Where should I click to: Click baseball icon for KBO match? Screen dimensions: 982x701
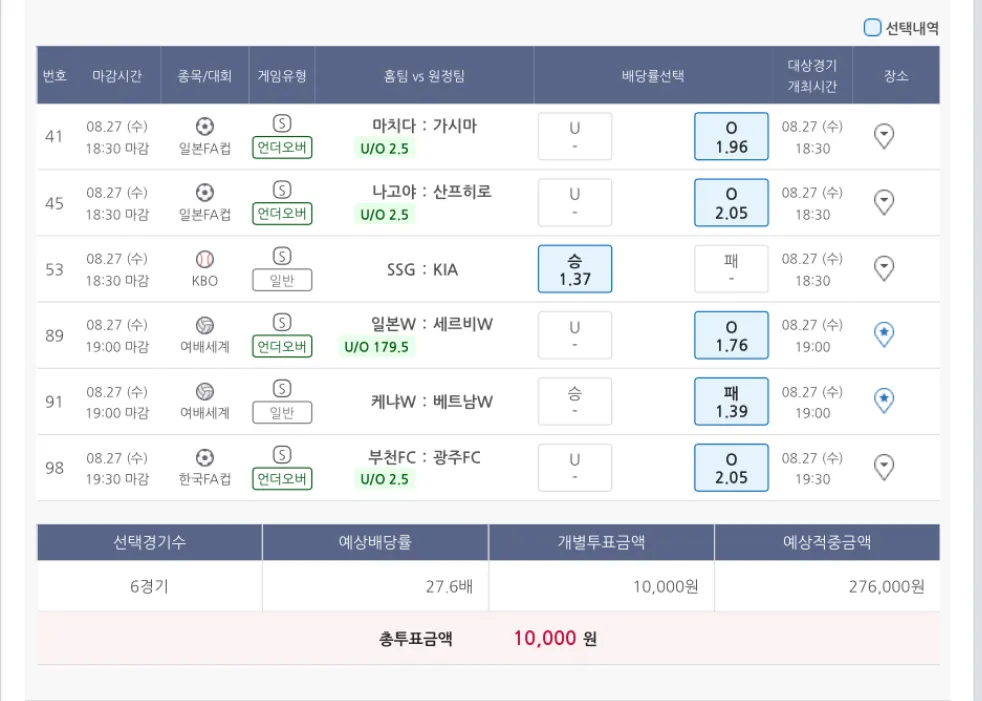click(205, 259)
